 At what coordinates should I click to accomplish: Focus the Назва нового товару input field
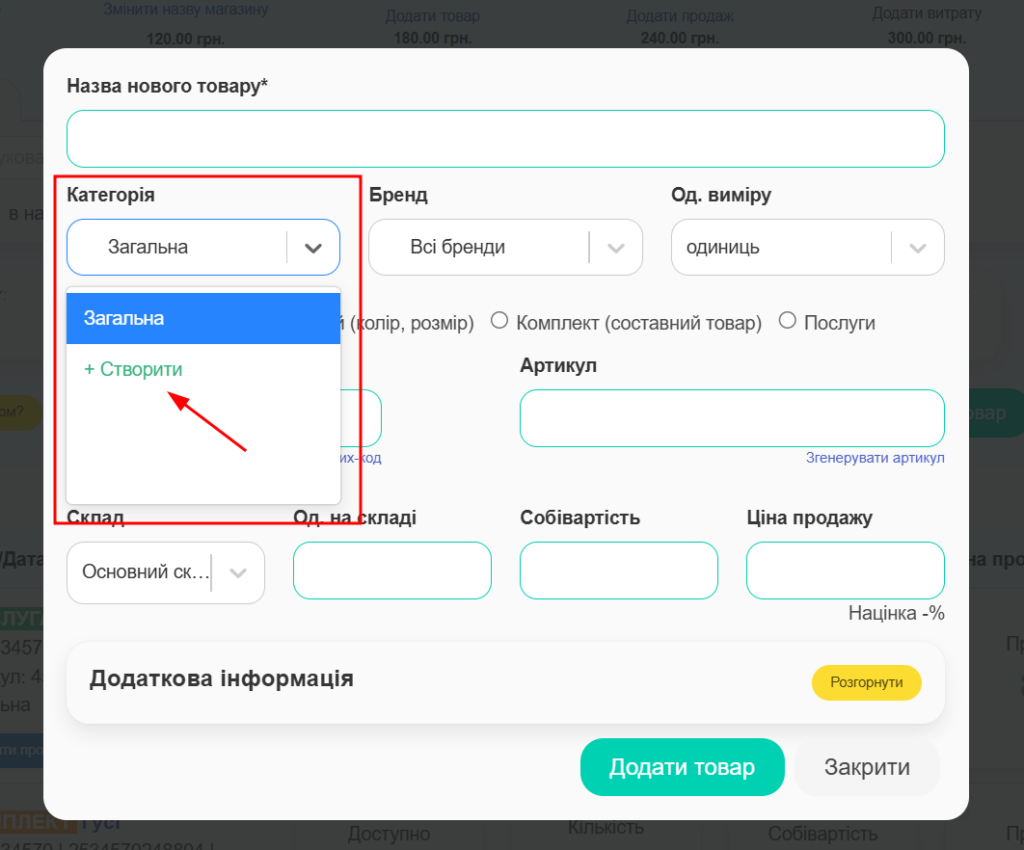tap(505, 139)
